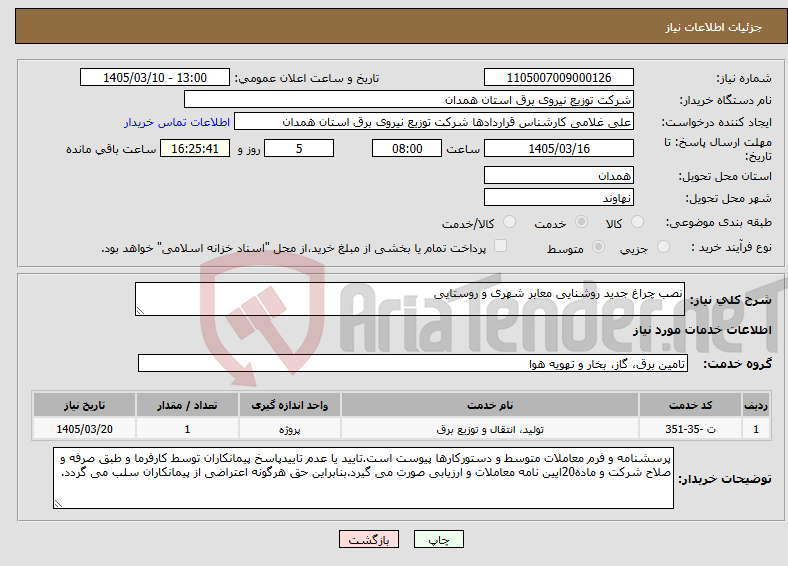Click the ردیف column header
Image resolution: width=788 pixels, height=566 pixels.
tap(756, 405)
